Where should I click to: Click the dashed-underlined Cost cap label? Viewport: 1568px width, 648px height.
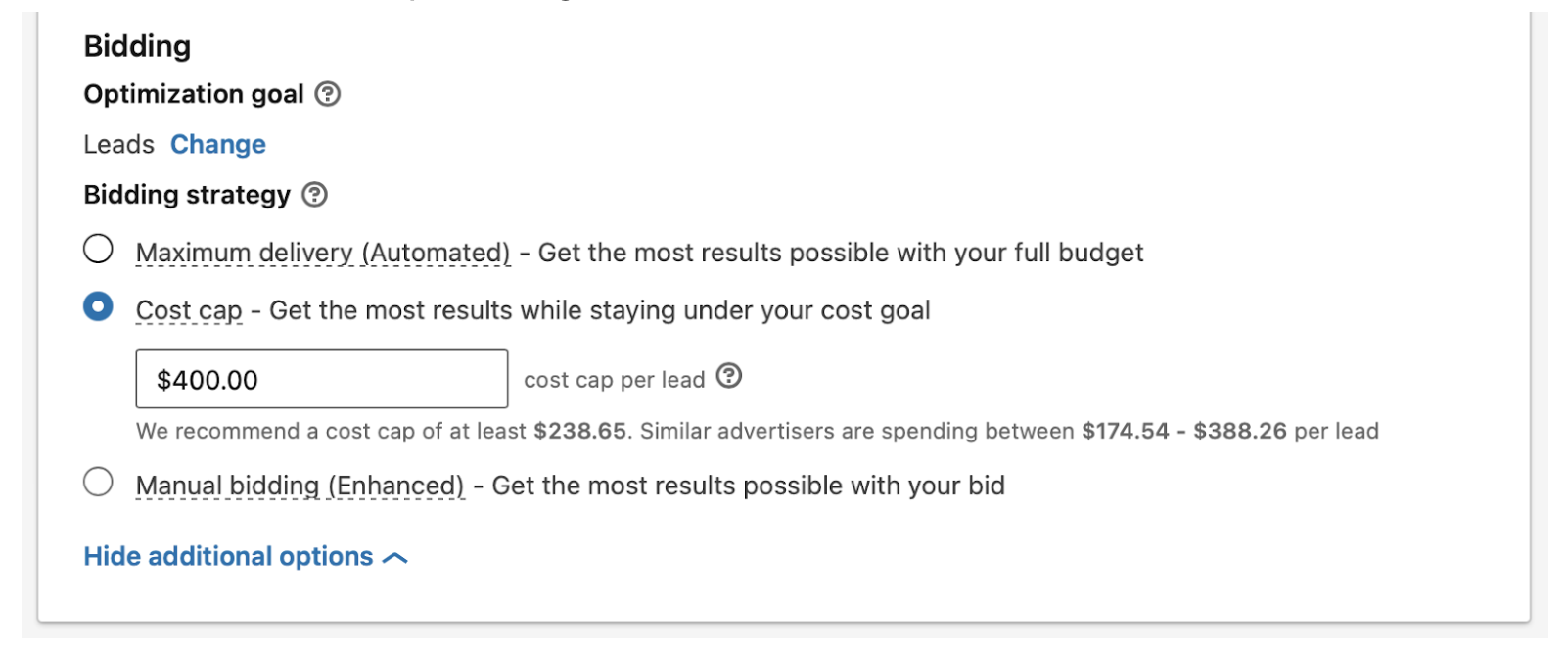pos(188,309)
